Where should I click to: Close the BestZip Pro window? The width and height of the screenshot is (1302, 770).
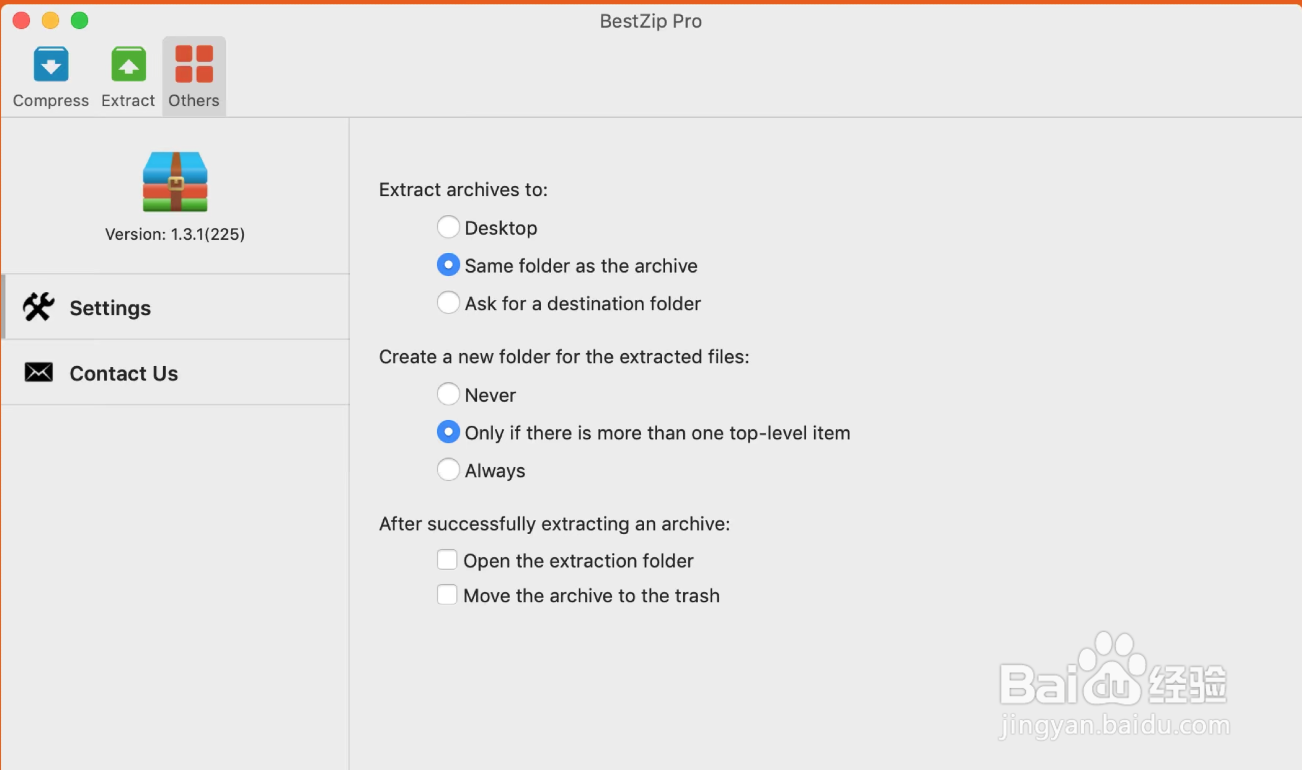[x=21, y=20]
